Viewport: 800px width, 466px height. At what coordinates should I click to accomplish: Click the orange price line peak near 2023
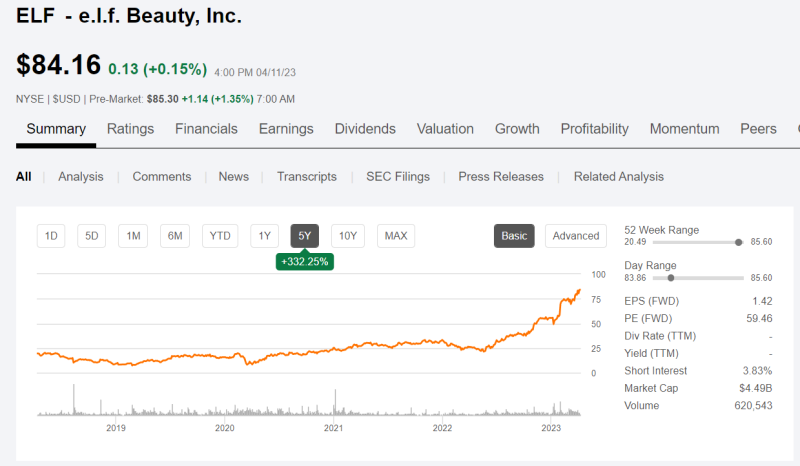579,291
